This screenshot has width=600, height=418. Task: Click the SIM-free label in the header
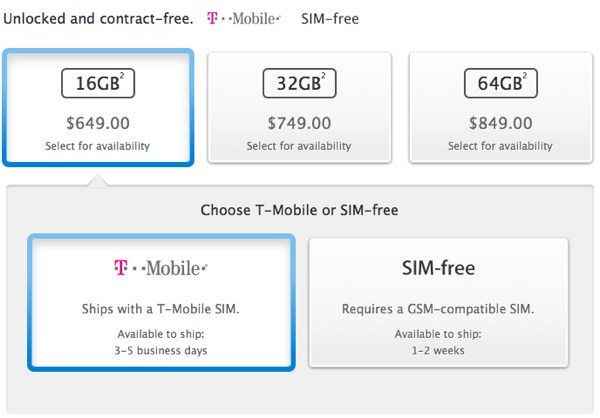(330, 19)
